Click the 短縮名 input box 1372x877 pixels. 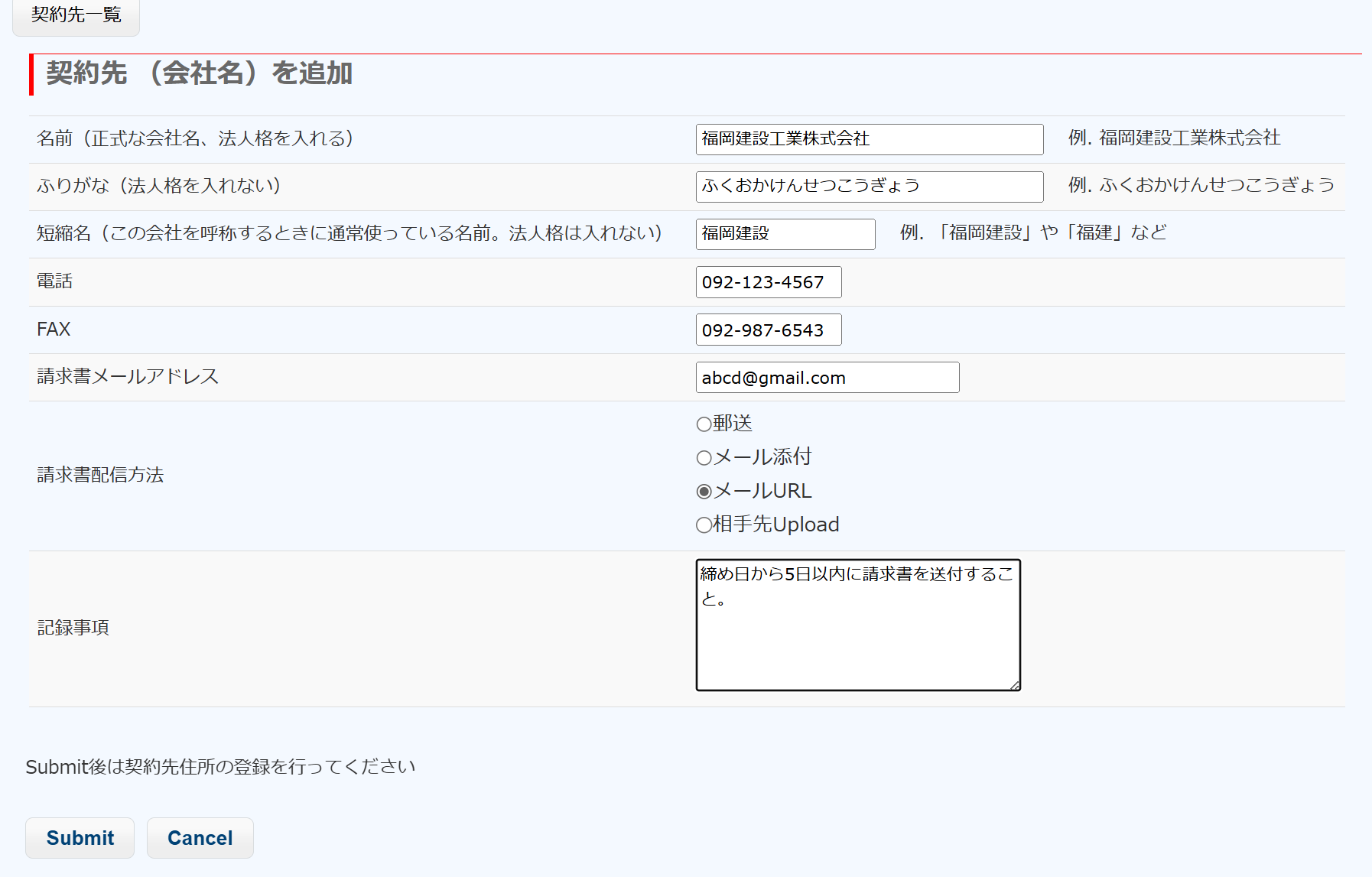point(785,234)
